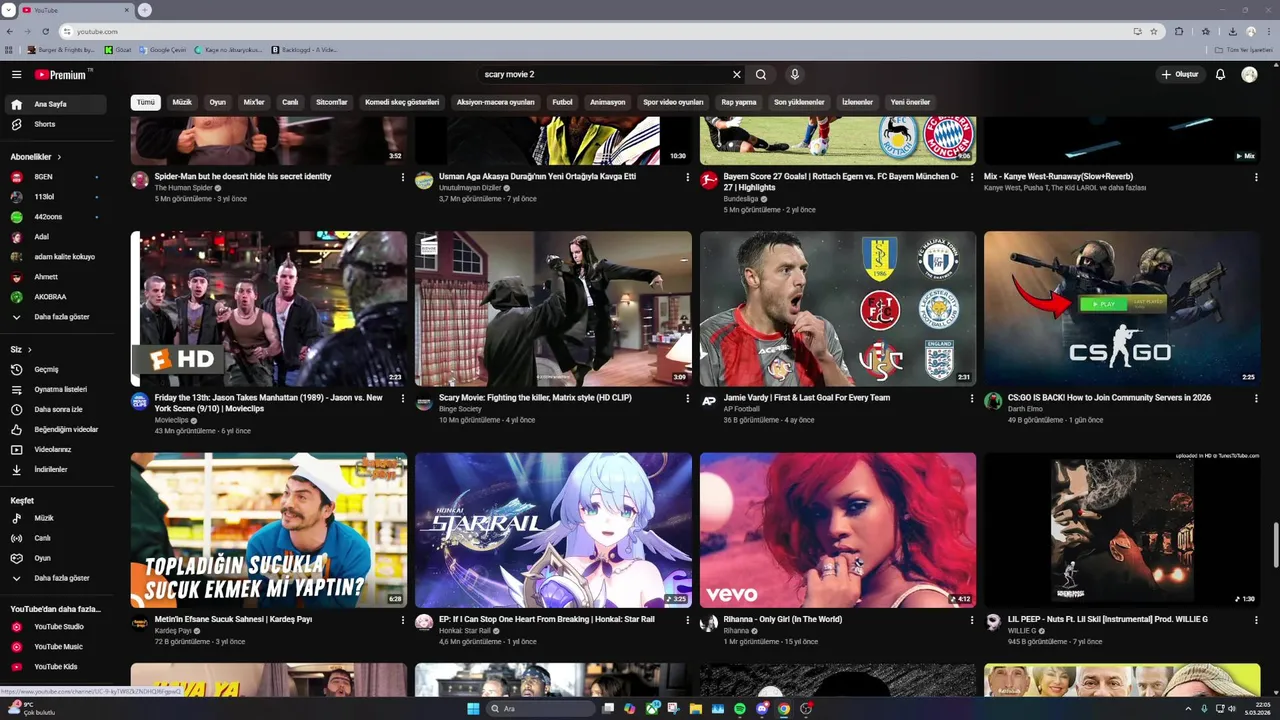Open Canlı under Keşfet
This screenshot has width=1280, height=720.
click(57, 538)
